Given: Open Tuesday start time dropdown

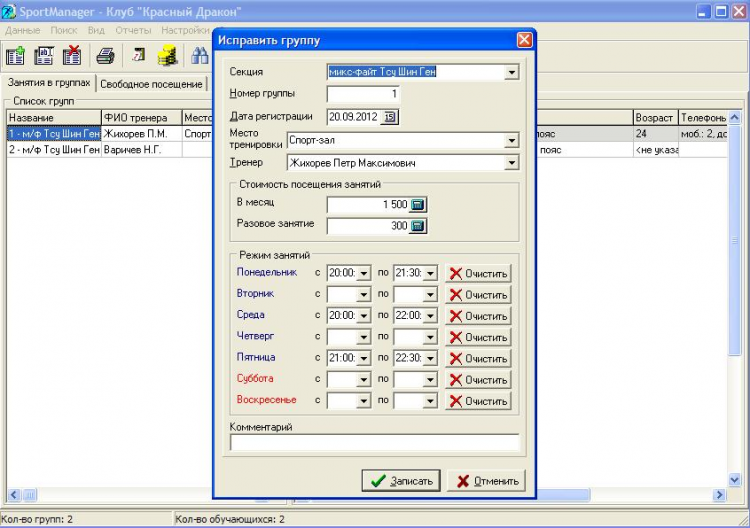Looking at the screenshot, I should tap(364, 295).
